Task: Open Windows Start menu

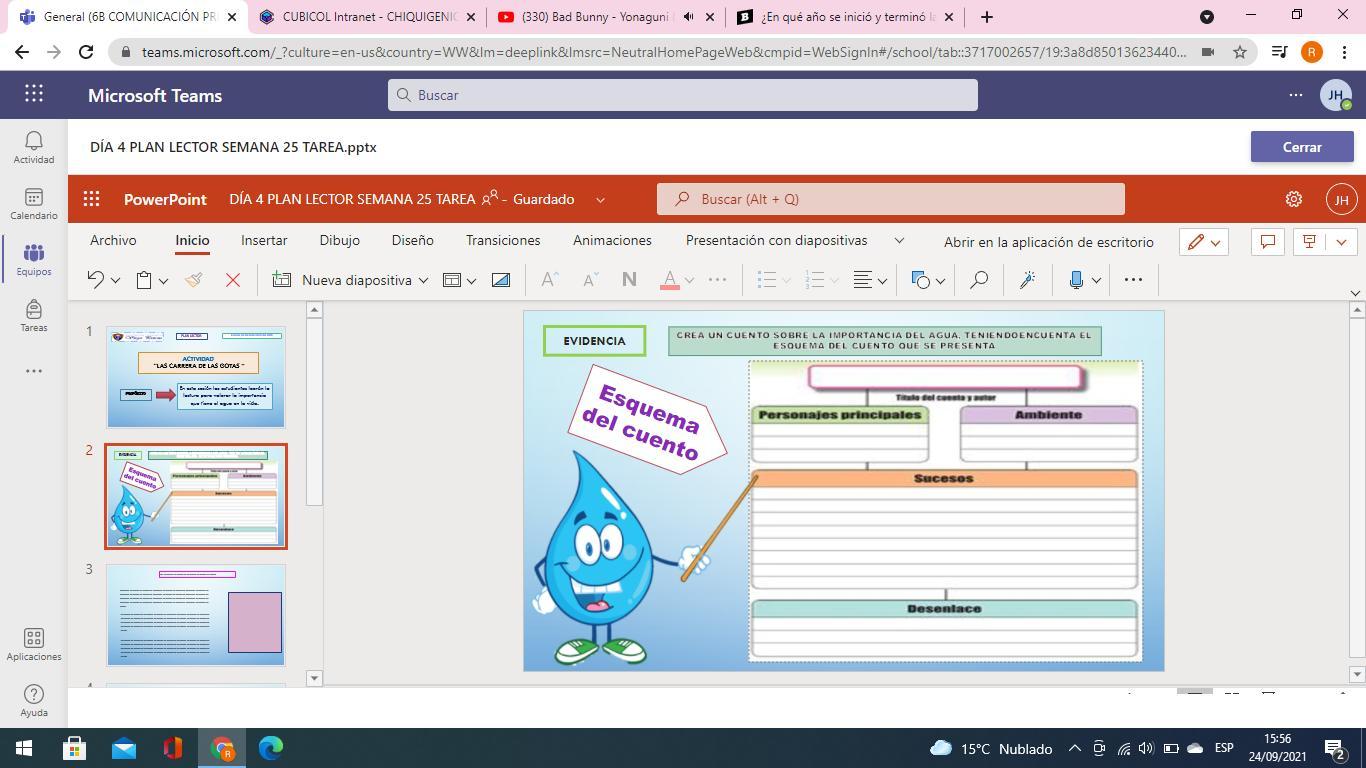Action: pyautogui.click(x=24, y=748)
